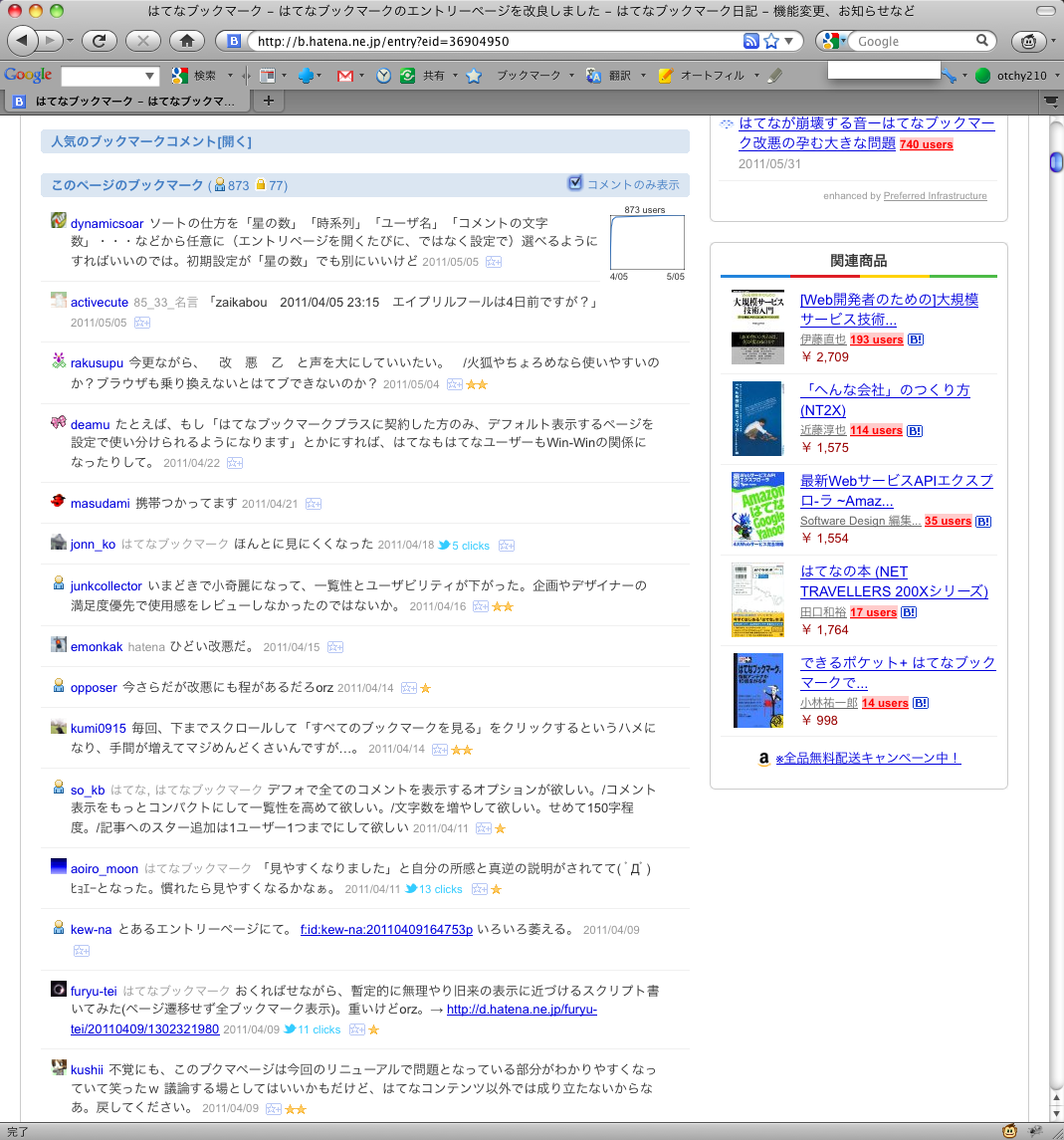The width and height of the screenshot is (1064, 1140).
Task: Click the clock icon in Google Toolbar
Action: coord(384,76)
